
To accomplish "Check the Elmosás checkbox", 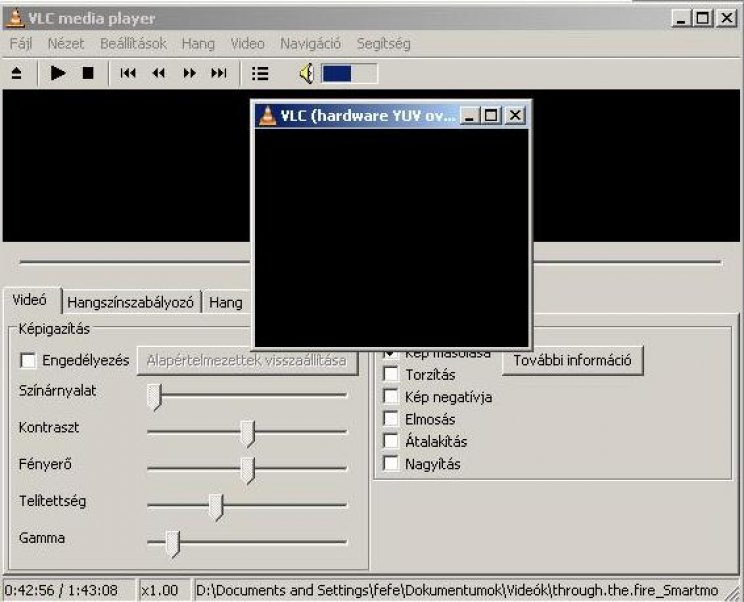I will tap(391, 419).
